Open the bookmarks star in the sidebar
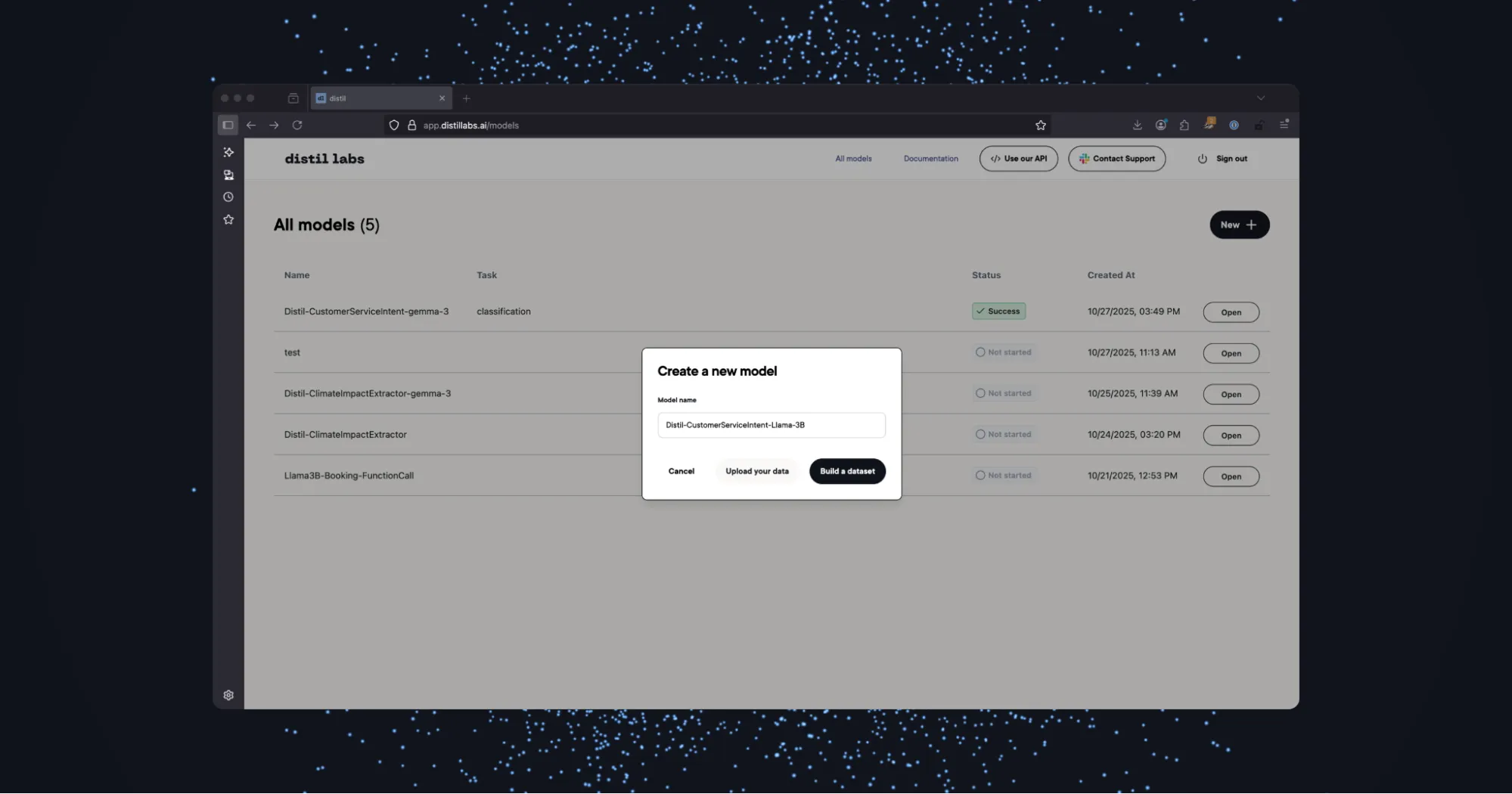Viewport: 1512px width, 794px height. pyautogui.click(x=228, y=220)
